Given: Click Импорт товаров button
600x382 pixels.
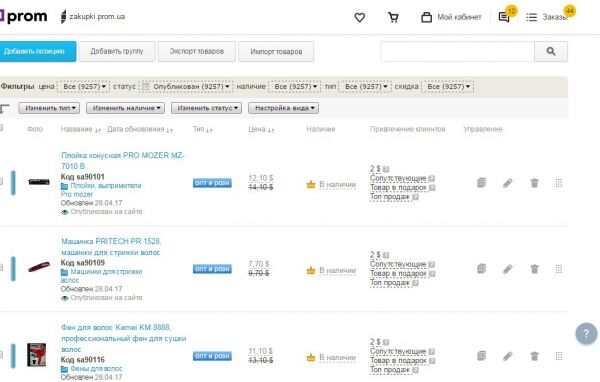Looking at the screenshot, I should 276,51.
